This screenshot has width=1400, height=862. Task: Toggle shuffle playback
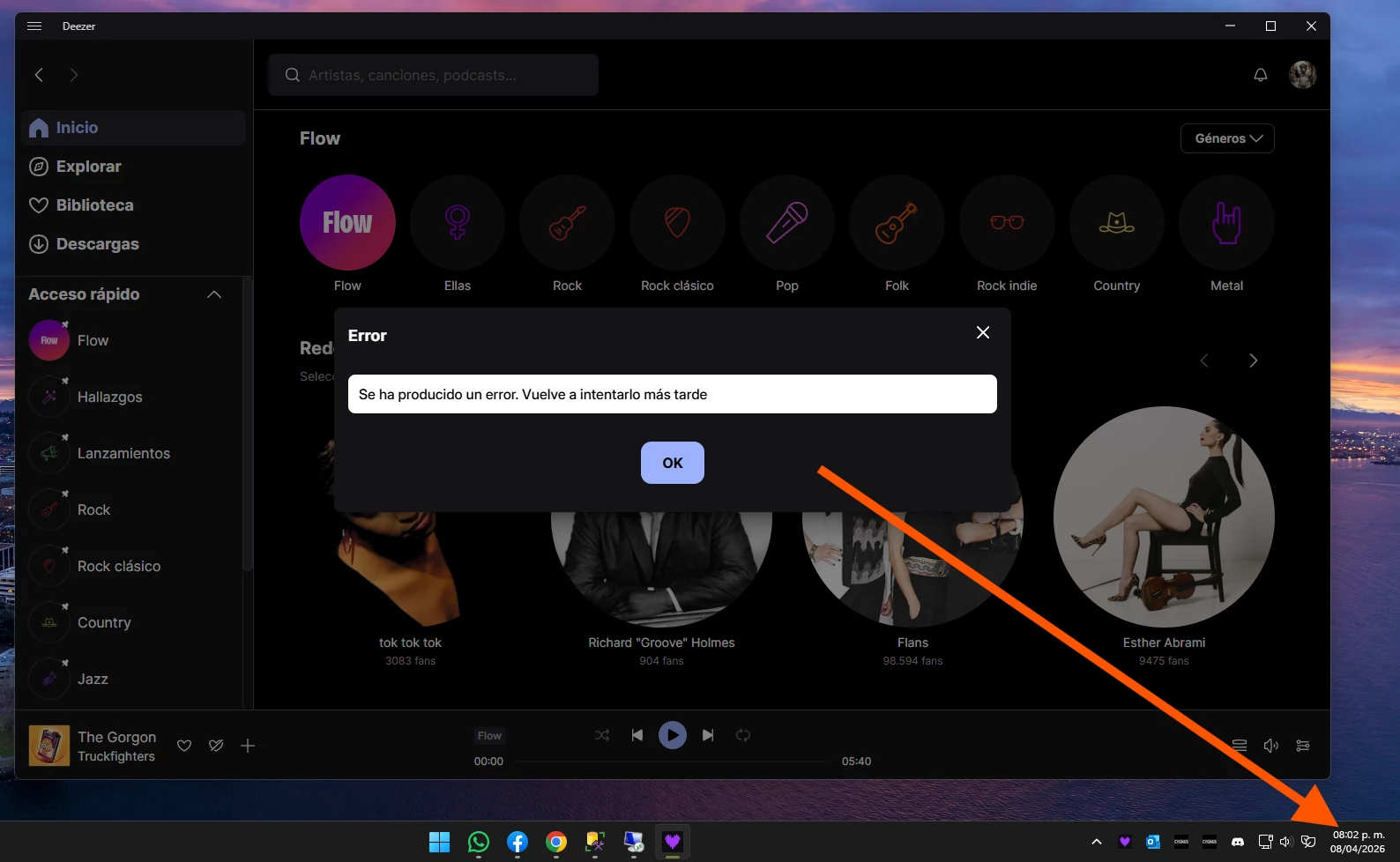pos(602,735)
